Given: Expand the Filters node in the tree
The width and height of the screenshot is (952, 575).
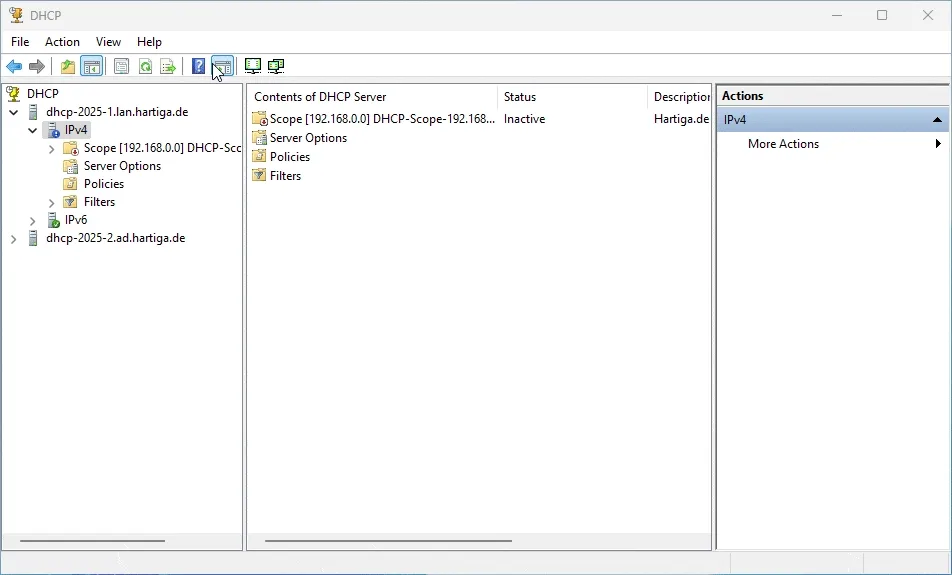Looking at the screenshot, I should (52, 203).
